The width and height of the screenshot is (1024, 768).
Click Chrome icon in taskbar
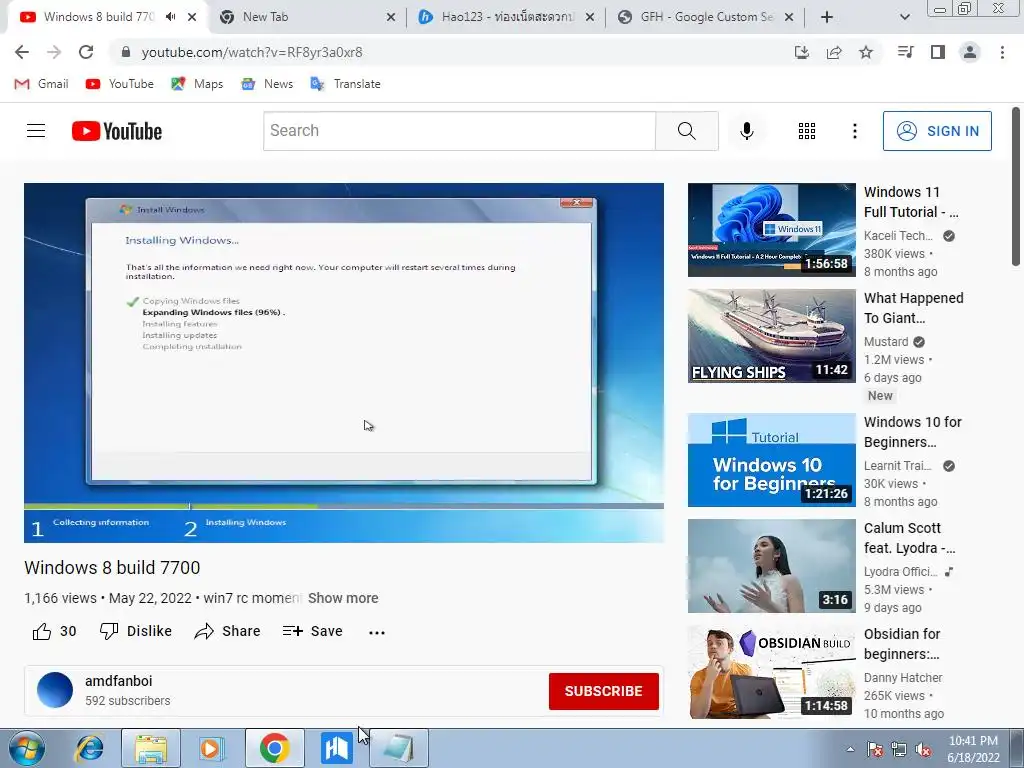pyautogui.click(x=274, y=748)
